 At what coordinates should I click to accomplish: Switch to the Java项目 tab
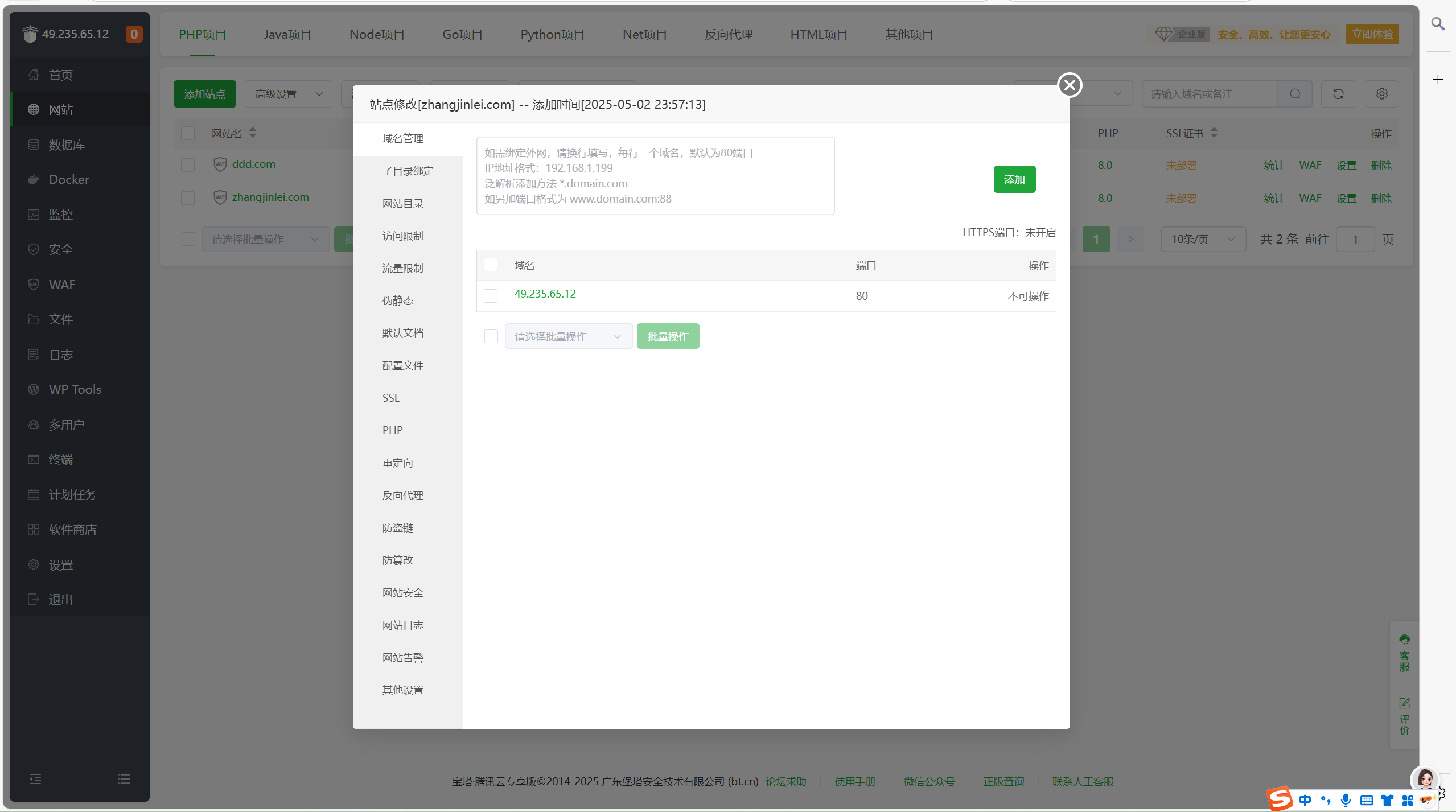click(287, 34)
